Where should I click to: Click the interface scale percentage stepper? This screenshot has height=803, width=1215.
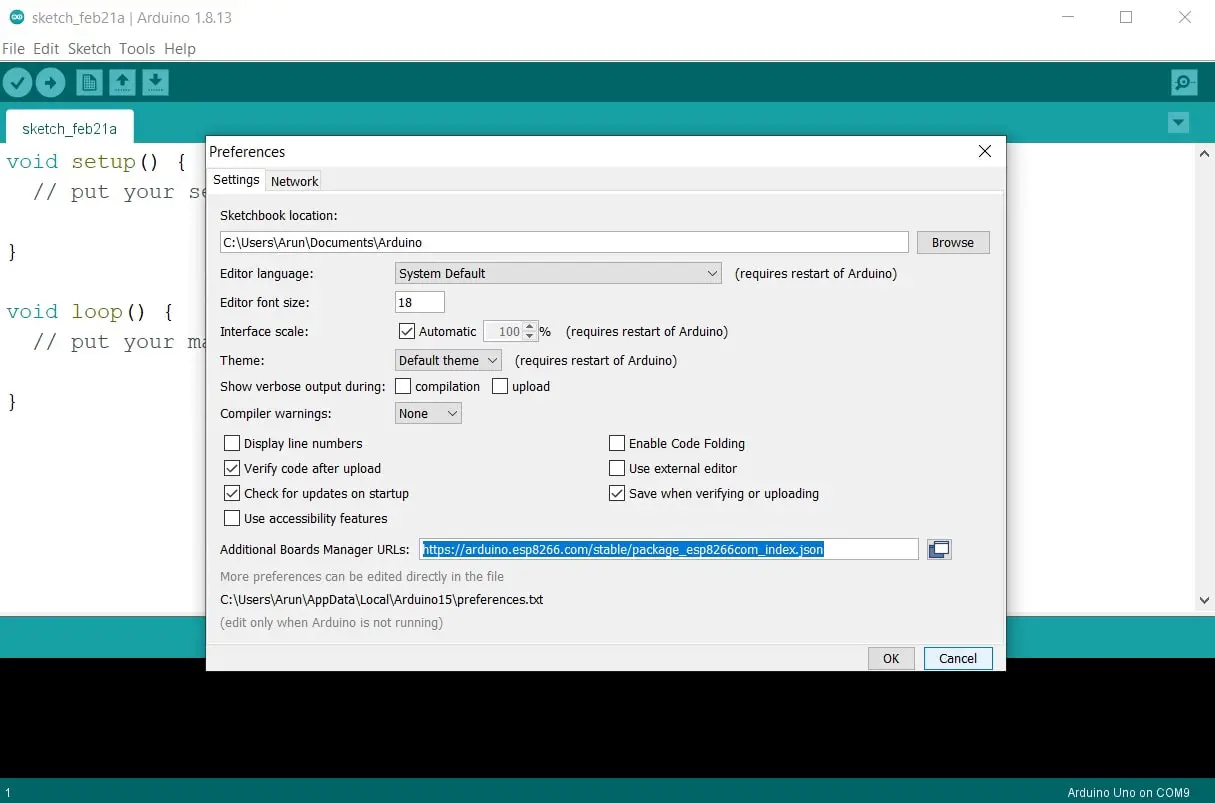coord(530,331)
